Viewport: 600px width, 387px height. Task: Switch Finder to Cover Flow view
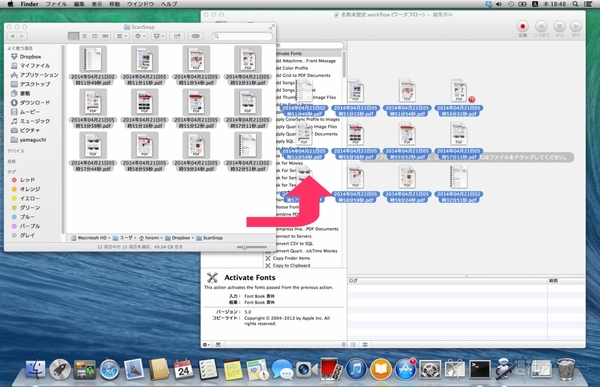(105, 36)
